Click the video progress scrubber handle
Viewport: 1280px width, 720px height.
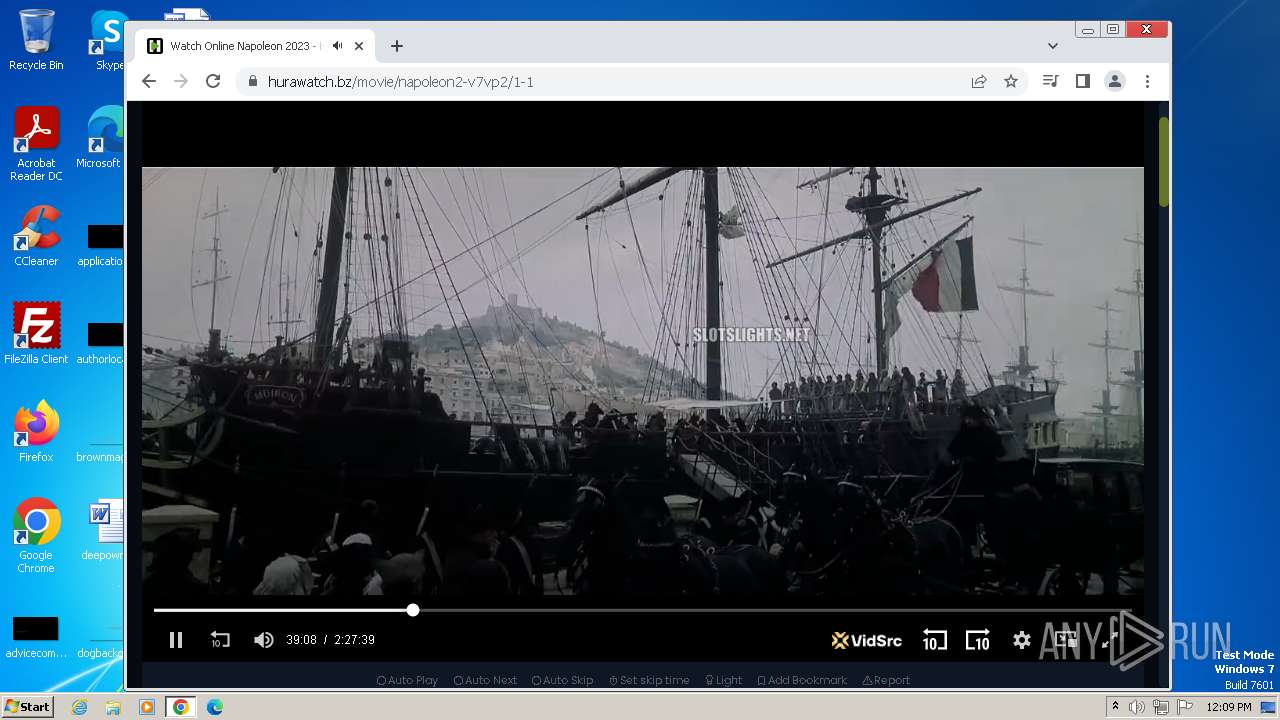[x=413, y=610]
